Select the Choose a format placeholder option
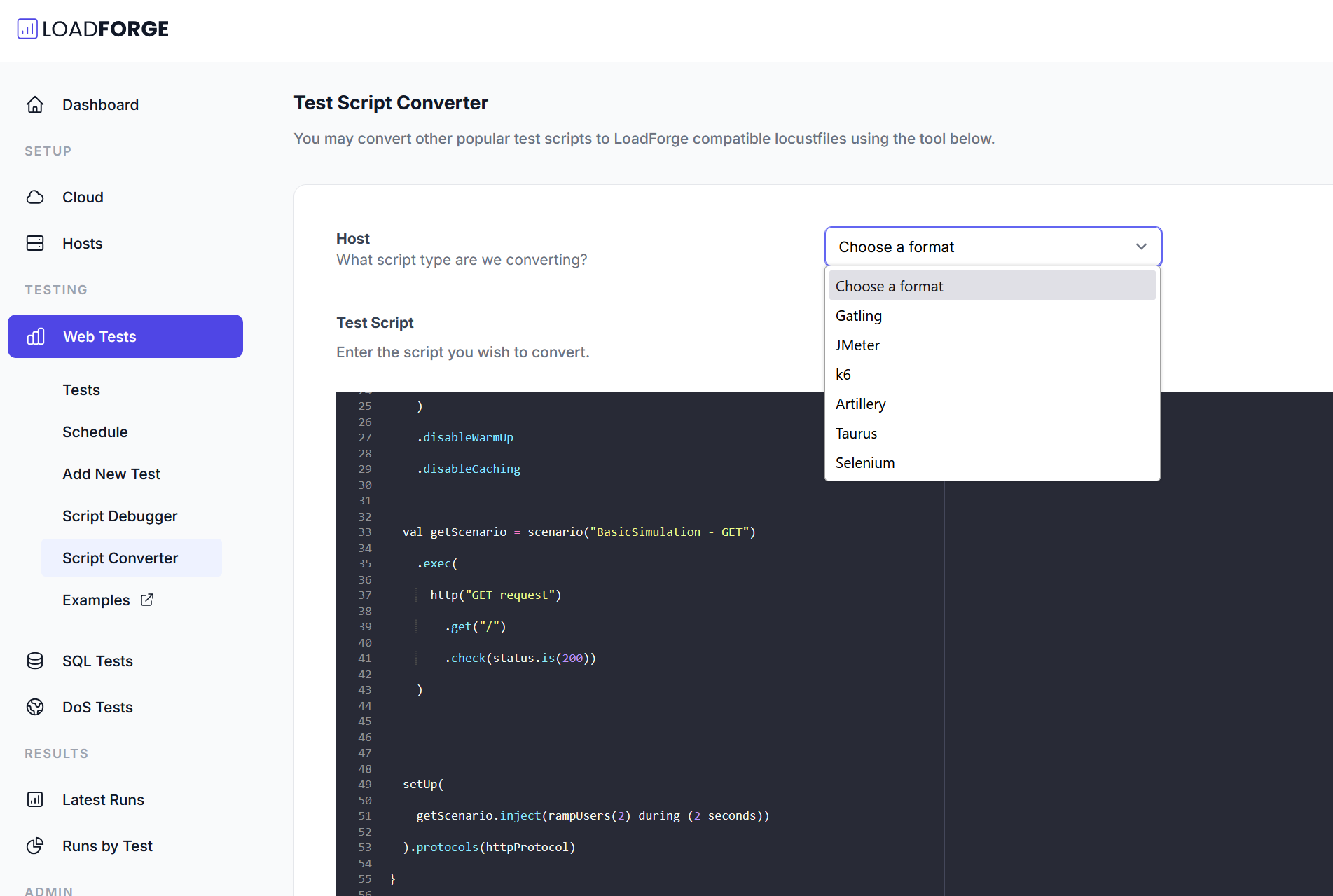This screenshot has height=896, width=1333. pos(992,286)
